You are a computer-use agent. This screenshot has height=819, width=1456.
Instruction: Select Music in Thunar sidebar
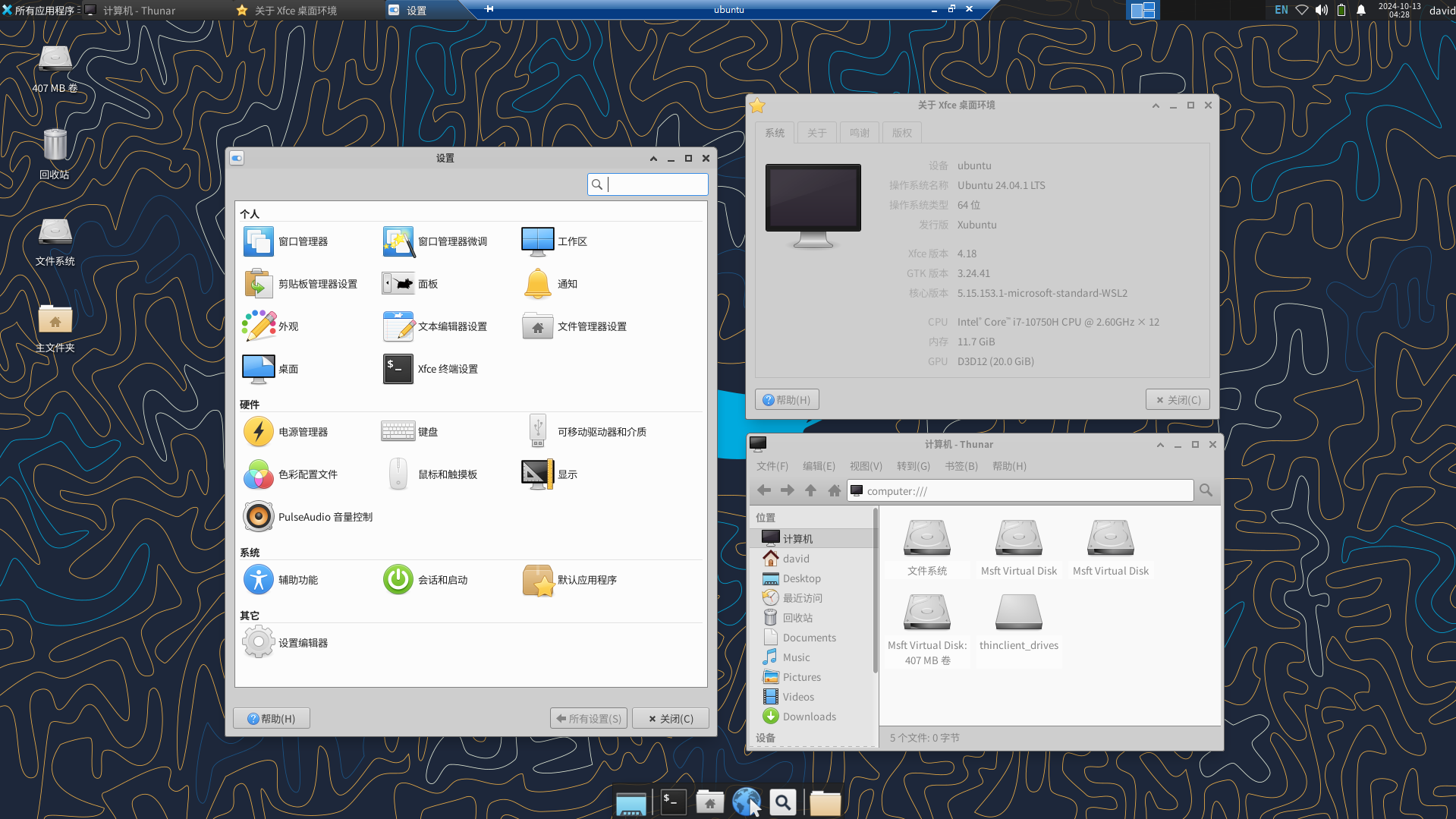[x=812, y=657]
